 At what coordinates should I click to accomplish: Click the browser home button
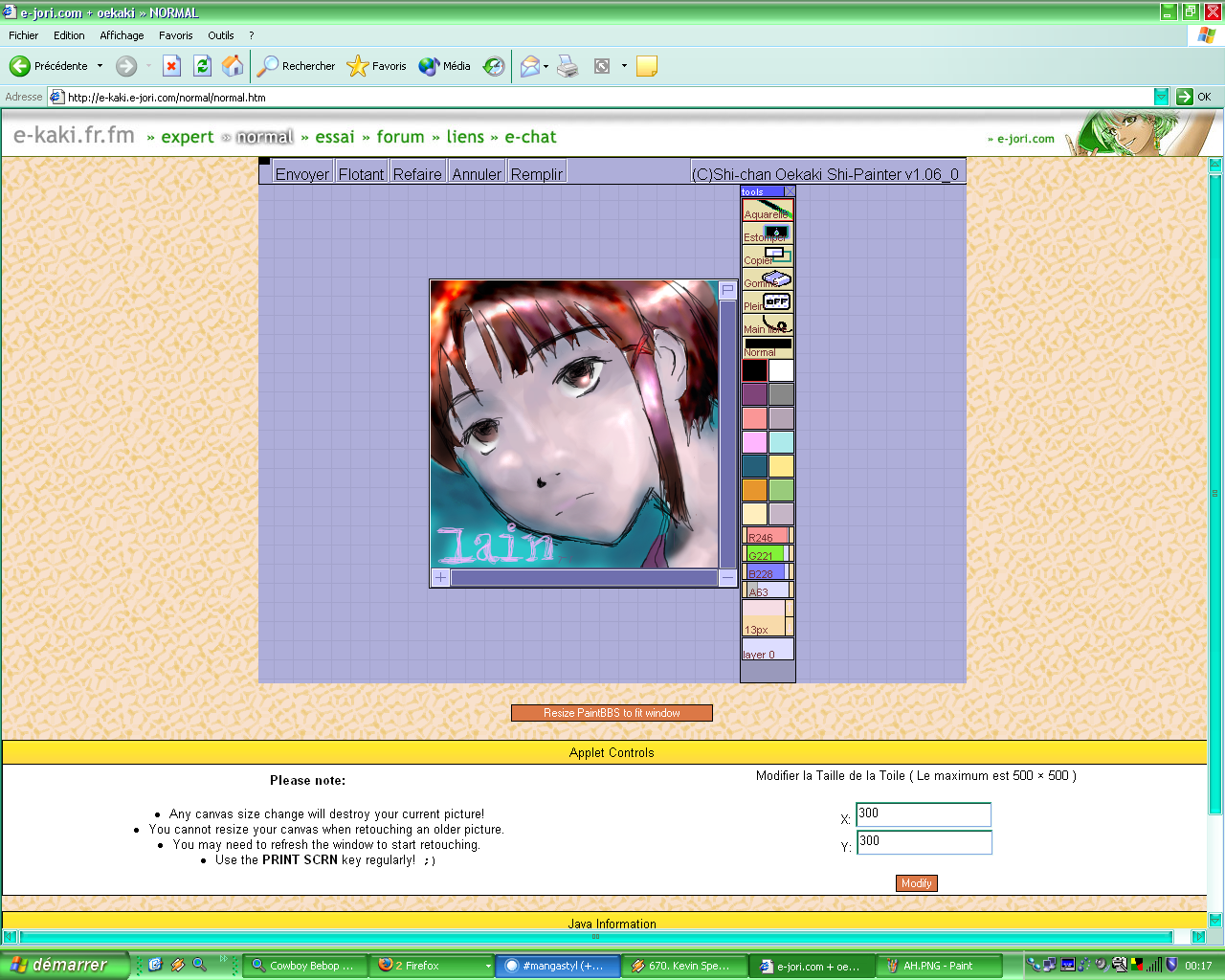click(233, 66)
